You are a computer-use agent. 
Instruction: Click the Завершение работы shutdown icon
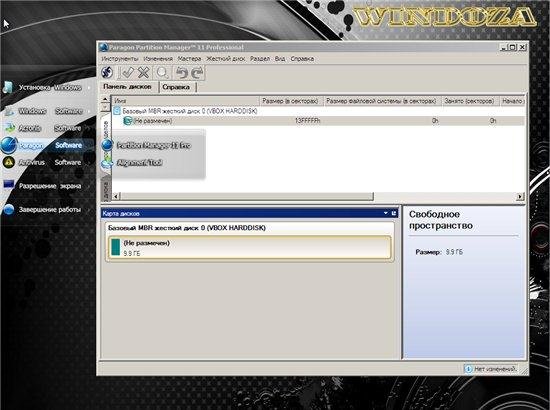pyautogui.click(x=9, y=209)
